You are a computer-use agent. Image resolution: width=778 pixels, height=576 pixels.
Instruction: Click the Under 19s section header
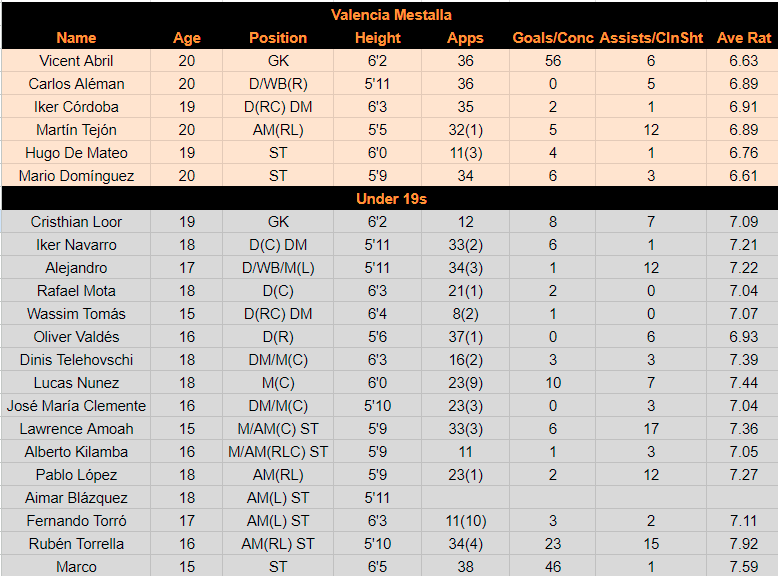coord(391,199)
